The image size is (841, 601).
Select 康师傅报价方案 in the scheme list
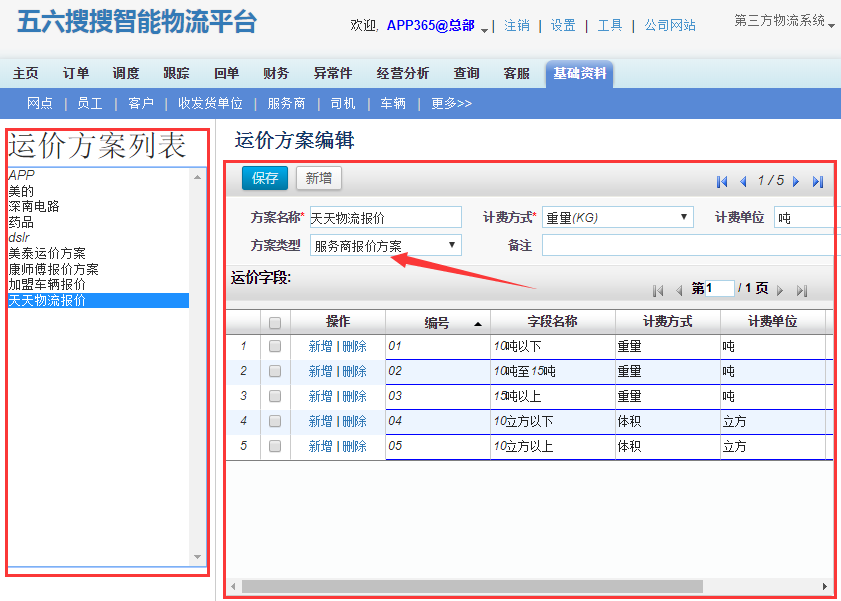pyautogui.click(x=53, y=269)
